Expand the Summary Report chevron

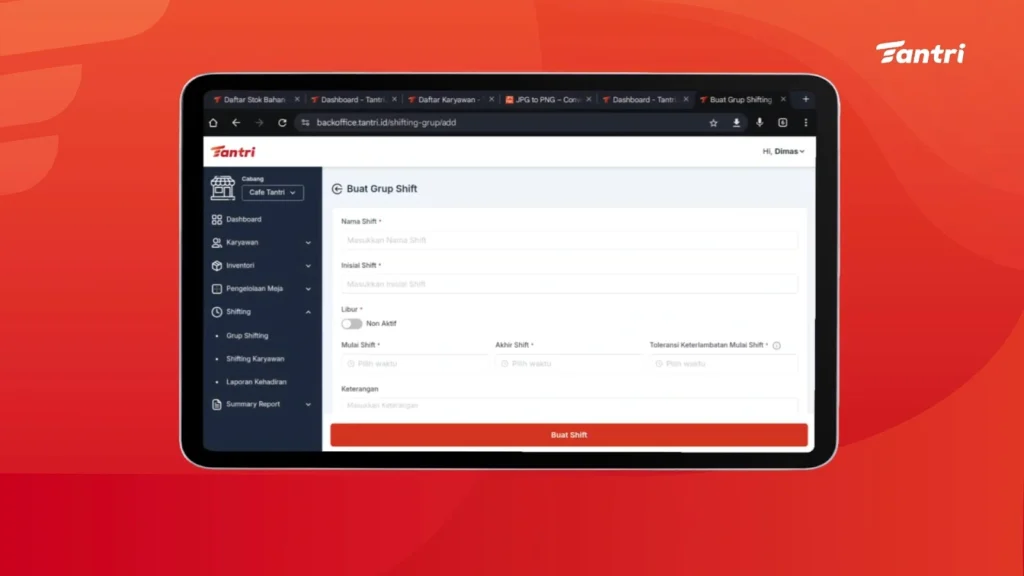coord(308,404)
